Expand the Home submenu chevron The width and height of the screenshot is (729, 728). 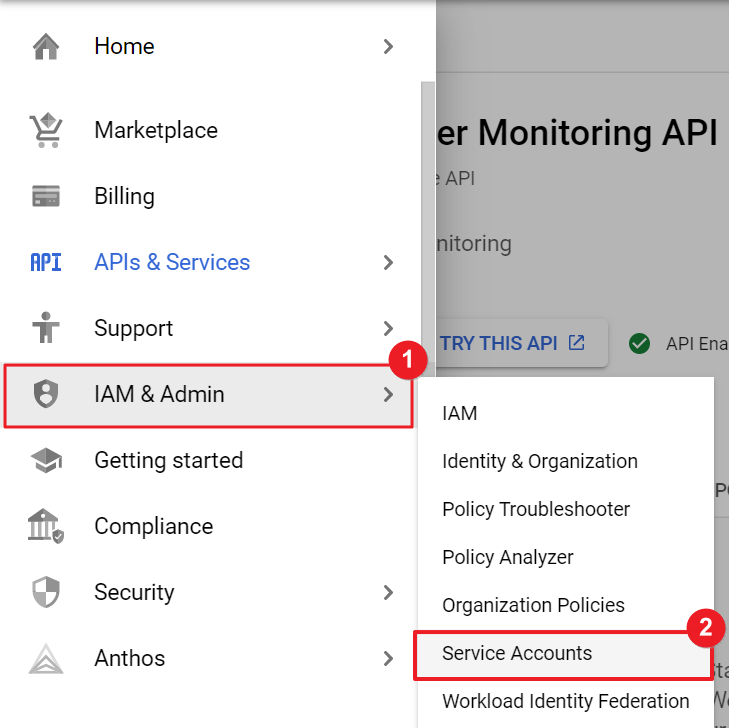pyautogui.click(x=388, y=46)
